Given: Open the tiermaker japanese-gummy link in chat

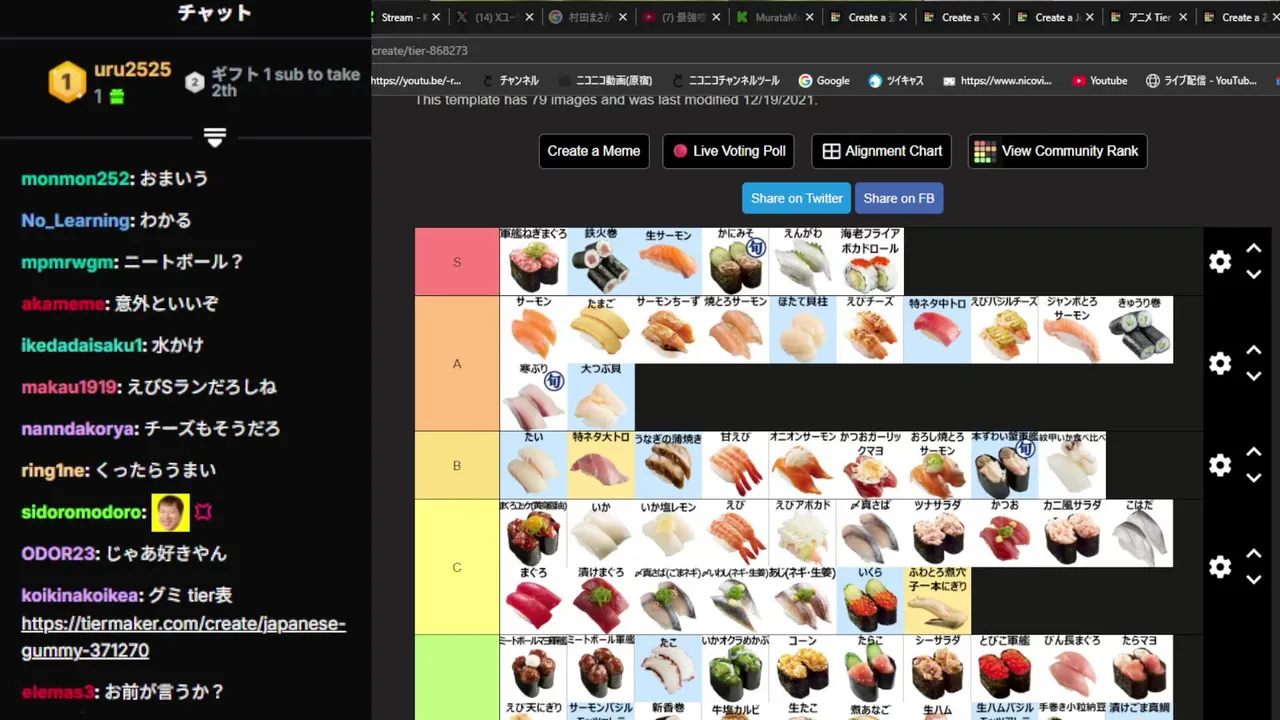Looking at the screenshot, I should [184, 637].
